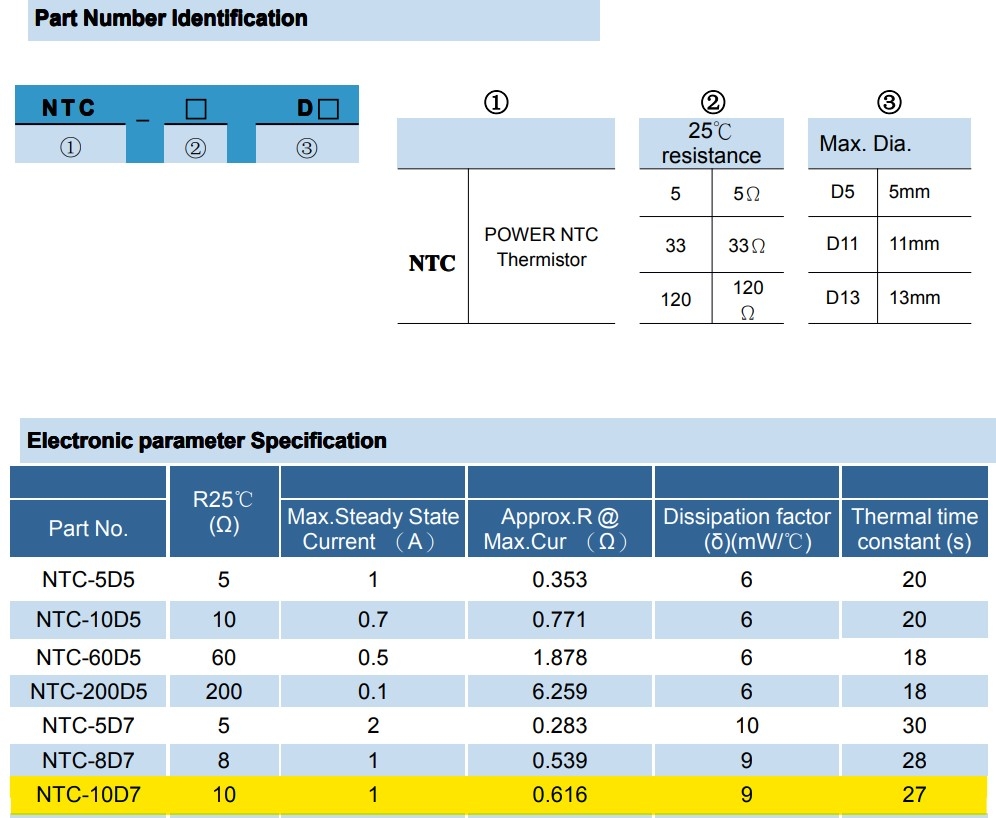Select the NTC-200D5 part number cell
Viewport: 996px width, 818px height.
click(x=88, y=691)
